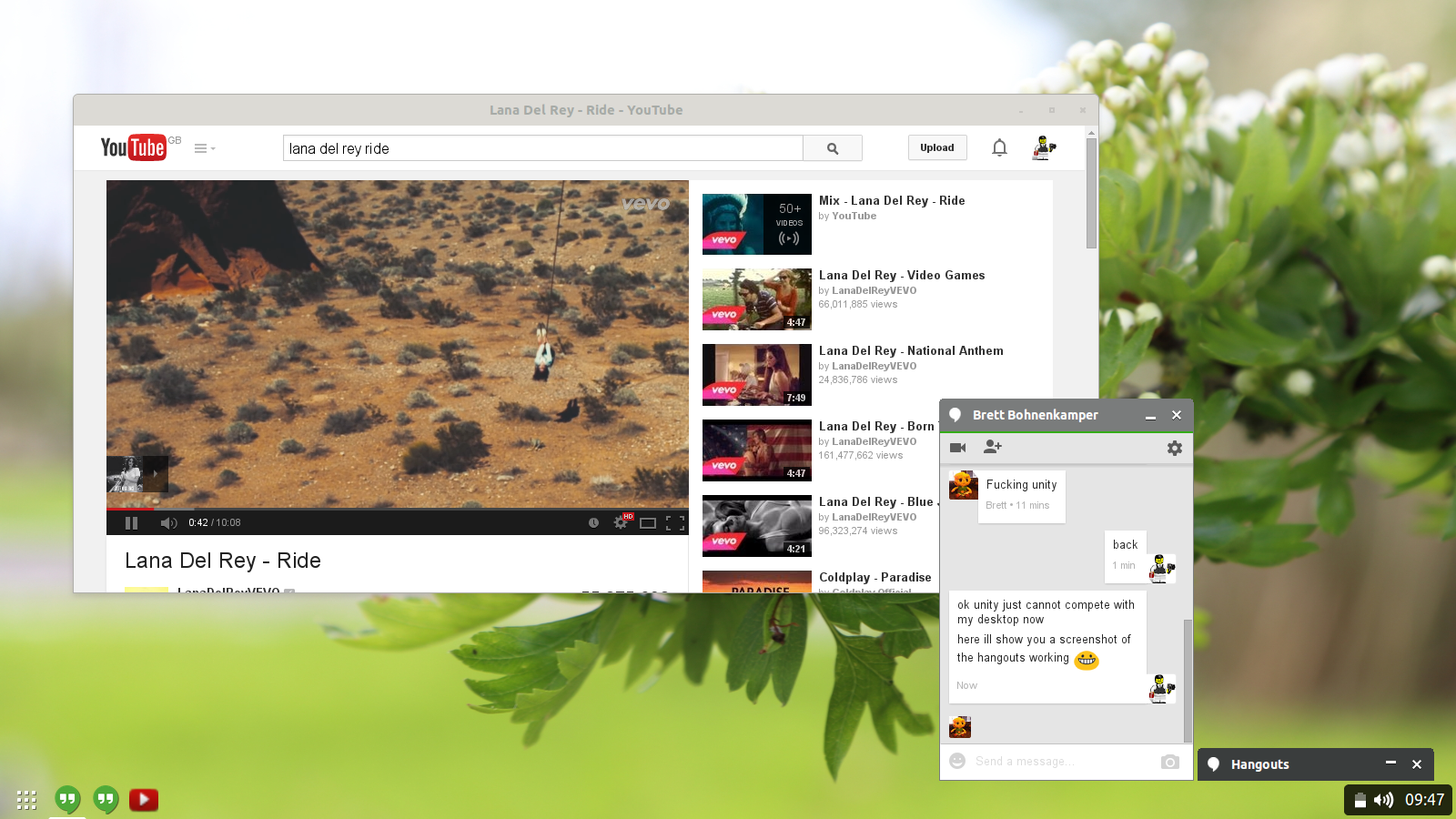Click the video progress bar
The height and width of the screenshot is (819, 1456).
(x=398, y=509)
